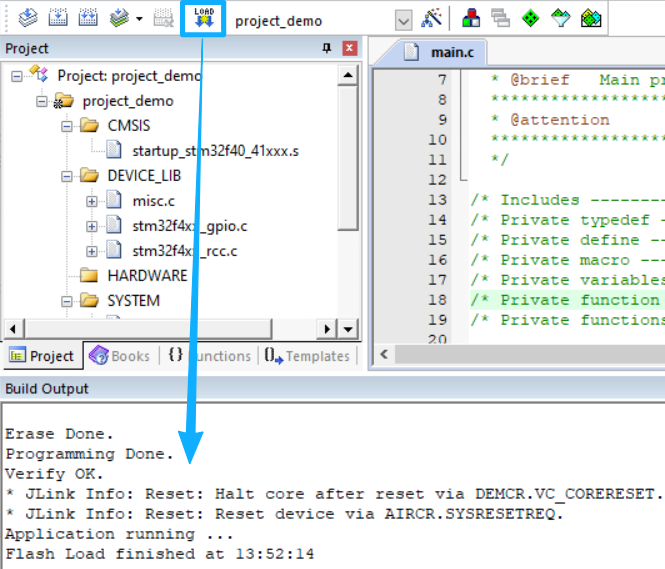Click "Programming Done." in Build Output
Viewport: 665px width, 569px height.
click(x=89, y=454)
